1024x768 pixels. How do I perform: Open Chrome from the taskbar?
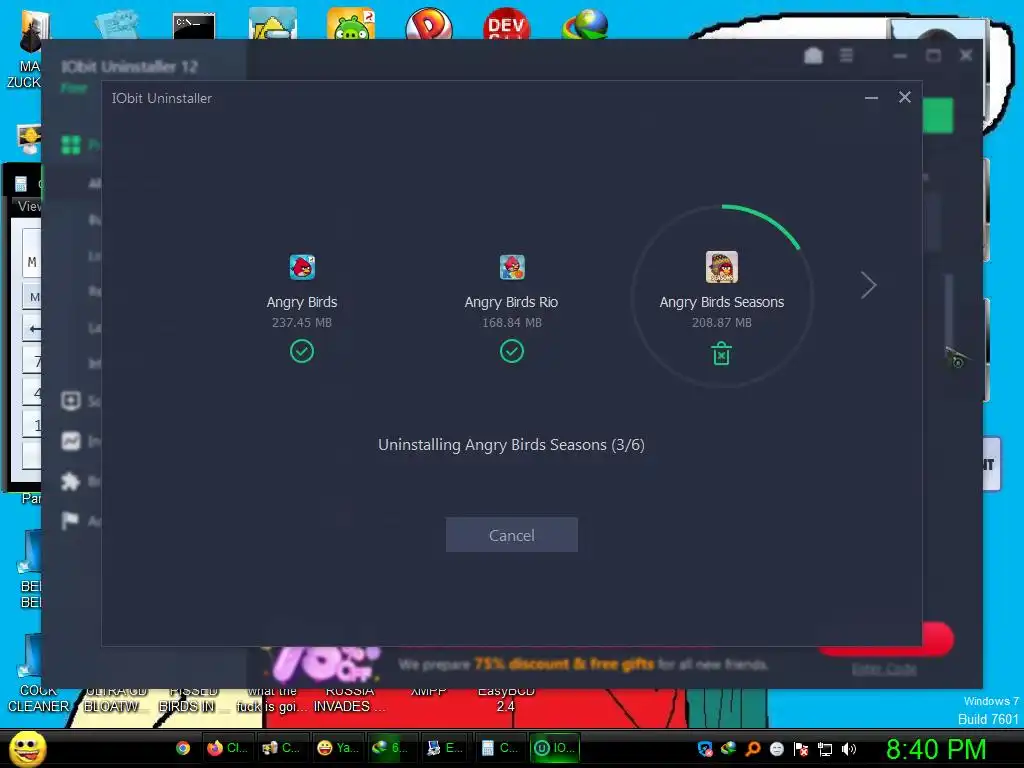(x=183, y=748)
